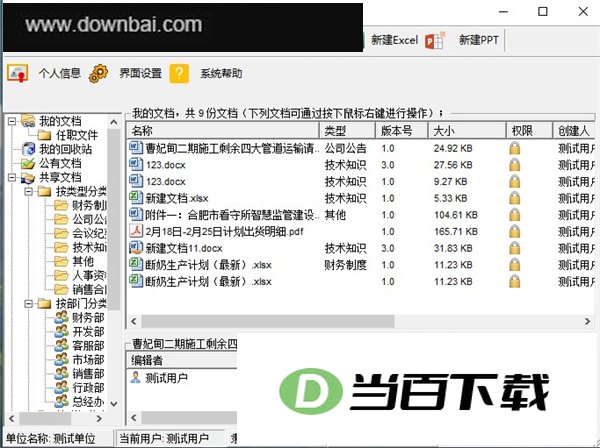
Task: Click the 新建Excel toolbar button
Action: [394, 40]
